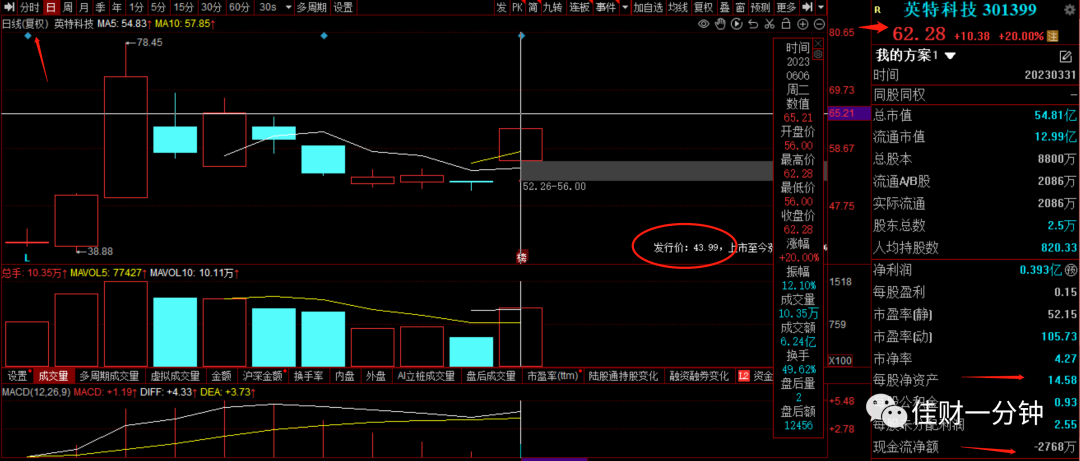
Task: Click the eye visibility icon above chart
Action: click(704, 24)
